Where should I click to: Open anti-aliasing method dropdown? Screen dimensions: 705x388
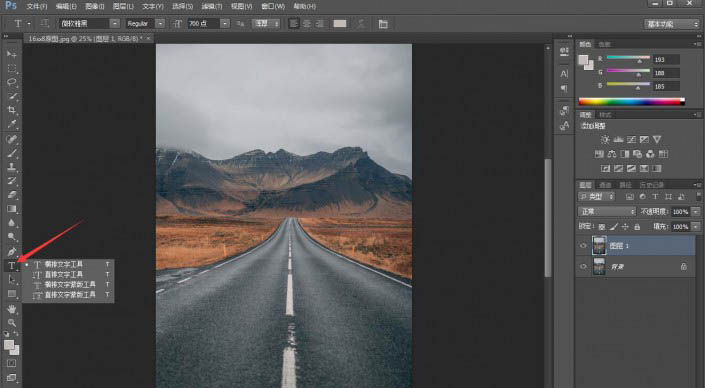(266, 23)
